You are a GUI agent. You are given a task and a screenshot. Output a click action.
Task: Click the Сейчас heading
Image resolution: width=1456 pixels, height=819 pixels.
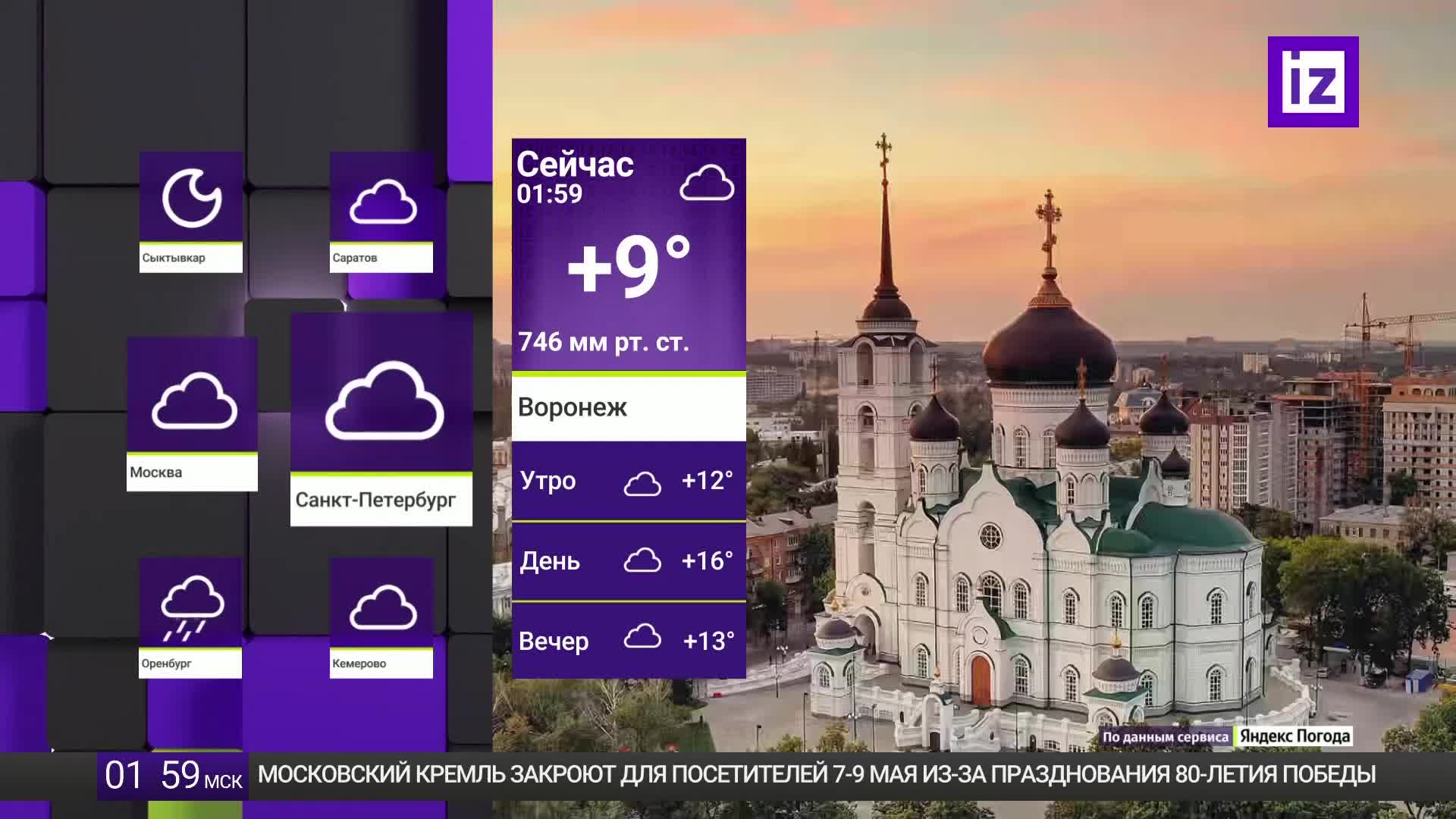point(575,164)
